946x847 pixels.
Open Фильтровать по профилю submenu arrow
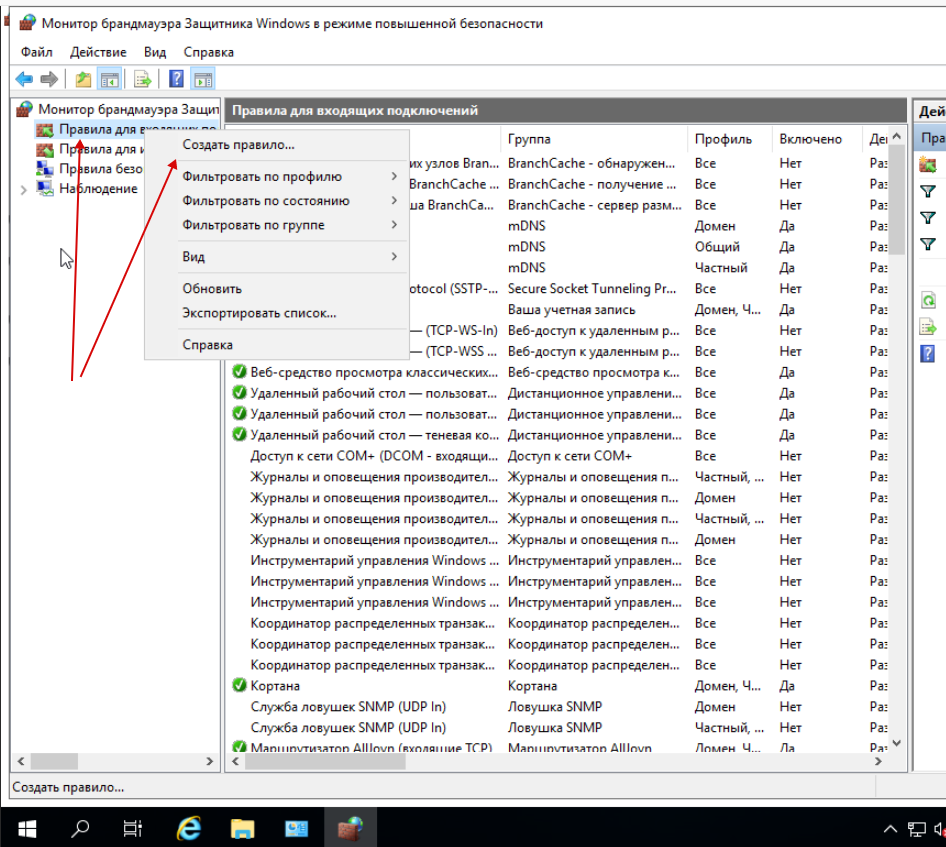pos(394,176)
